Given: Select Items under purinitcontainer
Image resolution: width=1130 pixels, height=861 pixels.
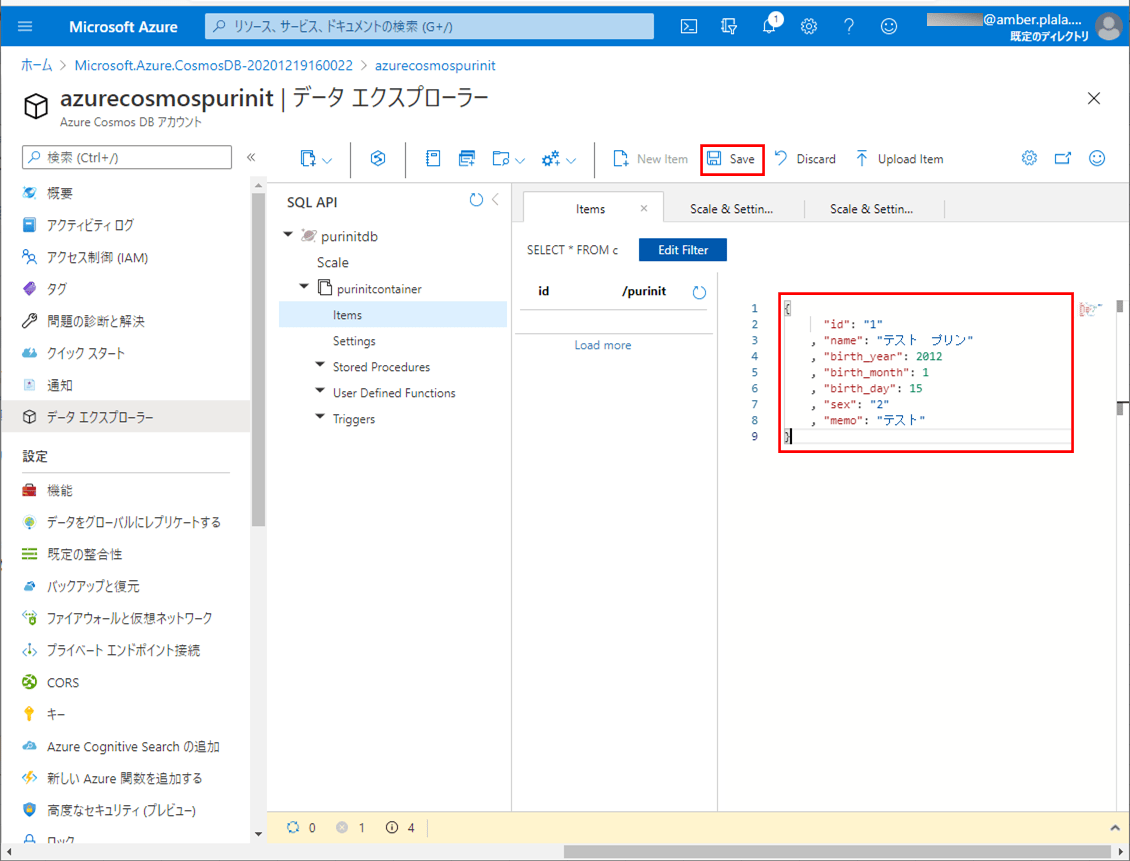Looking at the screenshot, I should tap(393, 315).
